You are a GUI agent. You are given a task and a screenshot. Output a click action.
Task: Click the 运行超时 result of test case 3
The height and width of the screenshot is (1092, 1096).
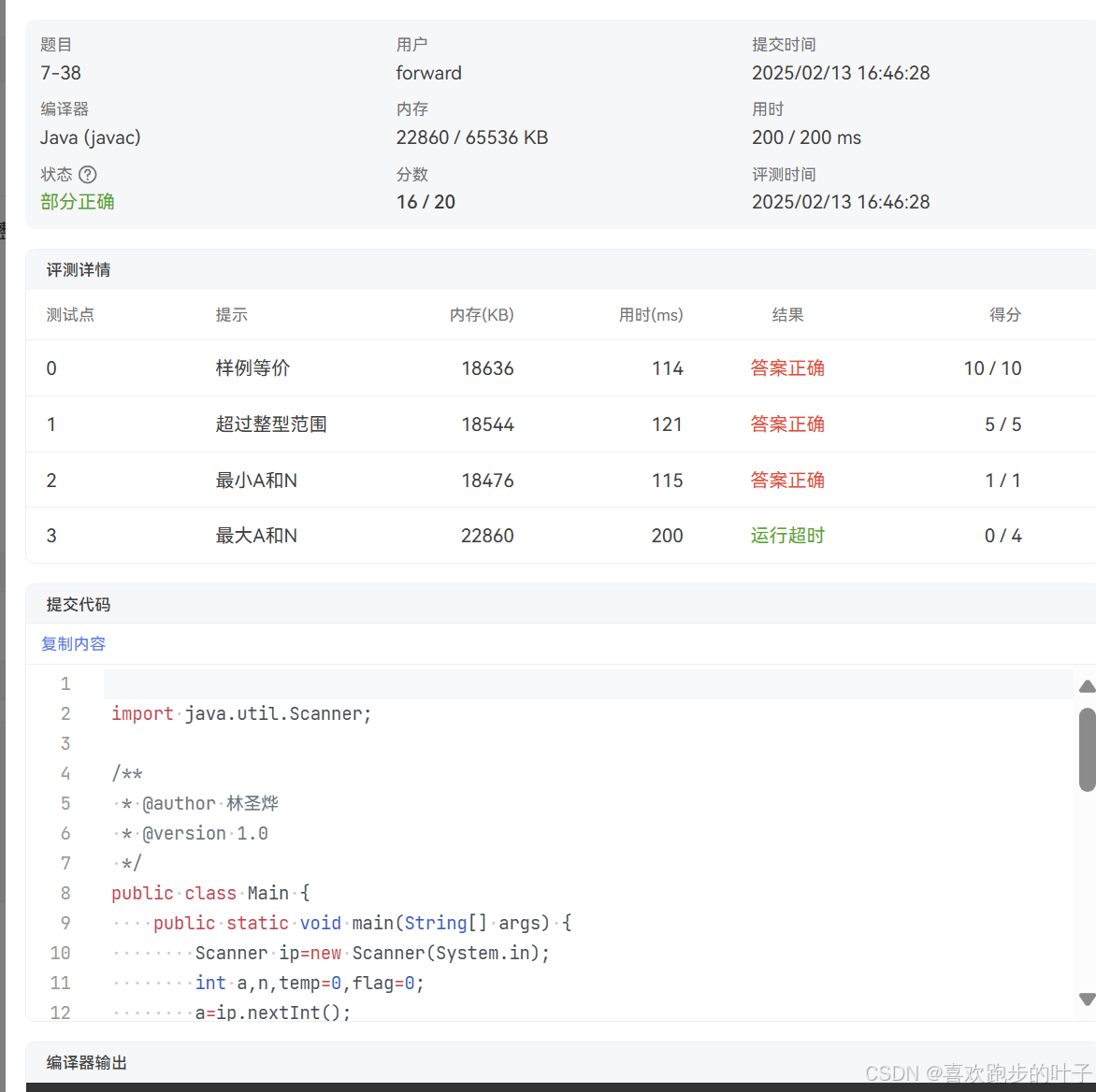pyautogui.click(x=787, y=536)
